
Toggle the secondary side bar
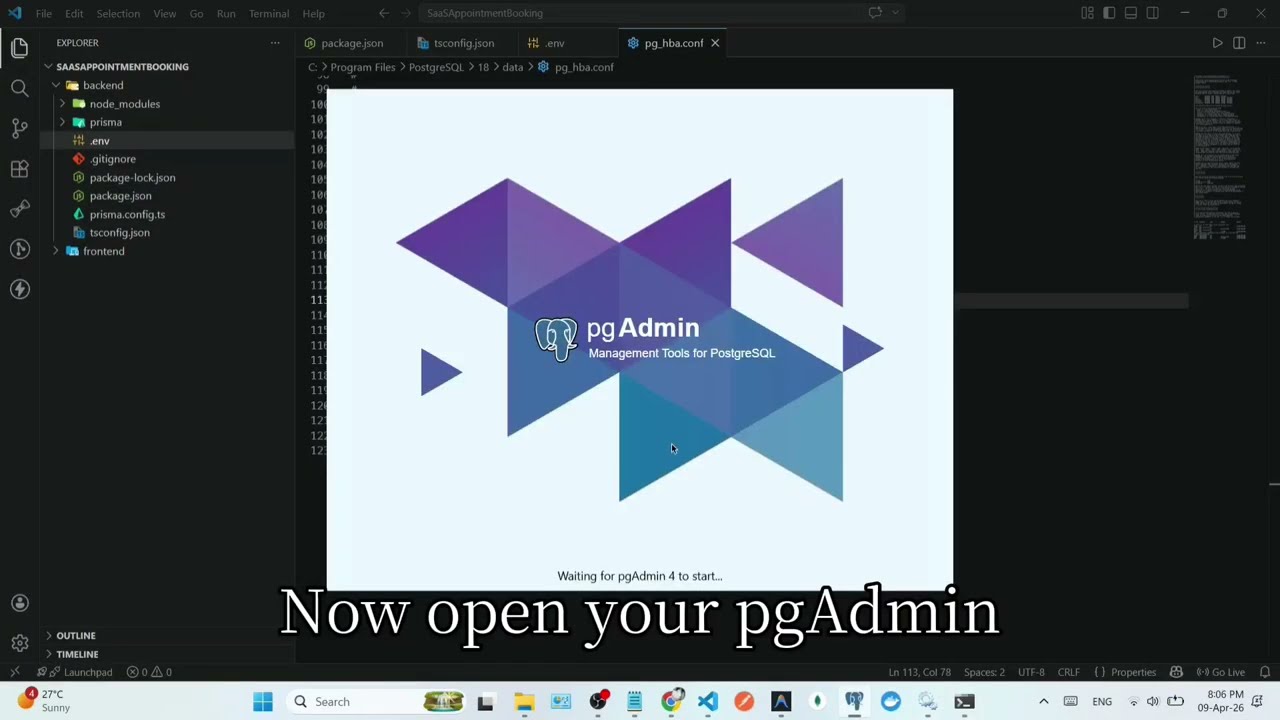1153,13
